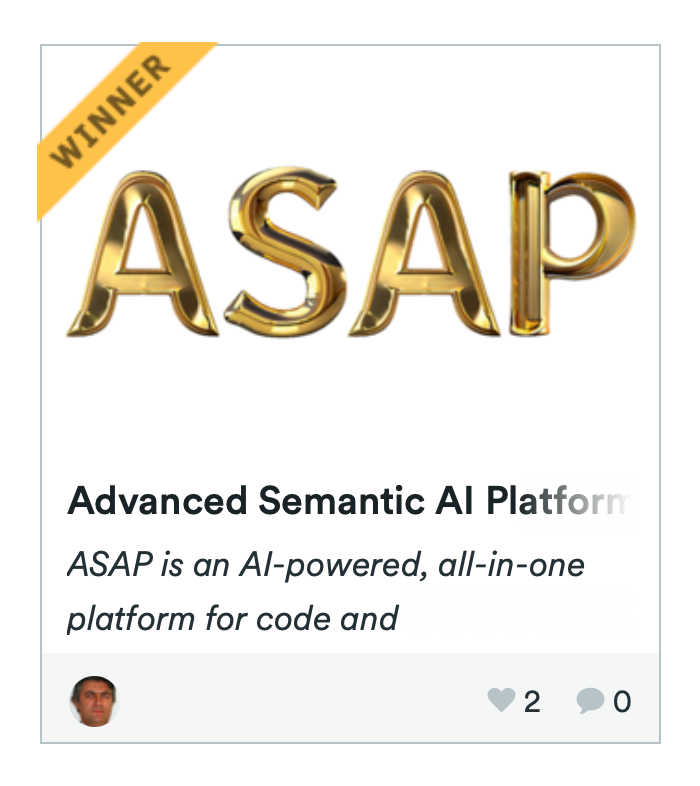Click the like count number 2
Screen dimensions: 700x786
click(532, 702)
